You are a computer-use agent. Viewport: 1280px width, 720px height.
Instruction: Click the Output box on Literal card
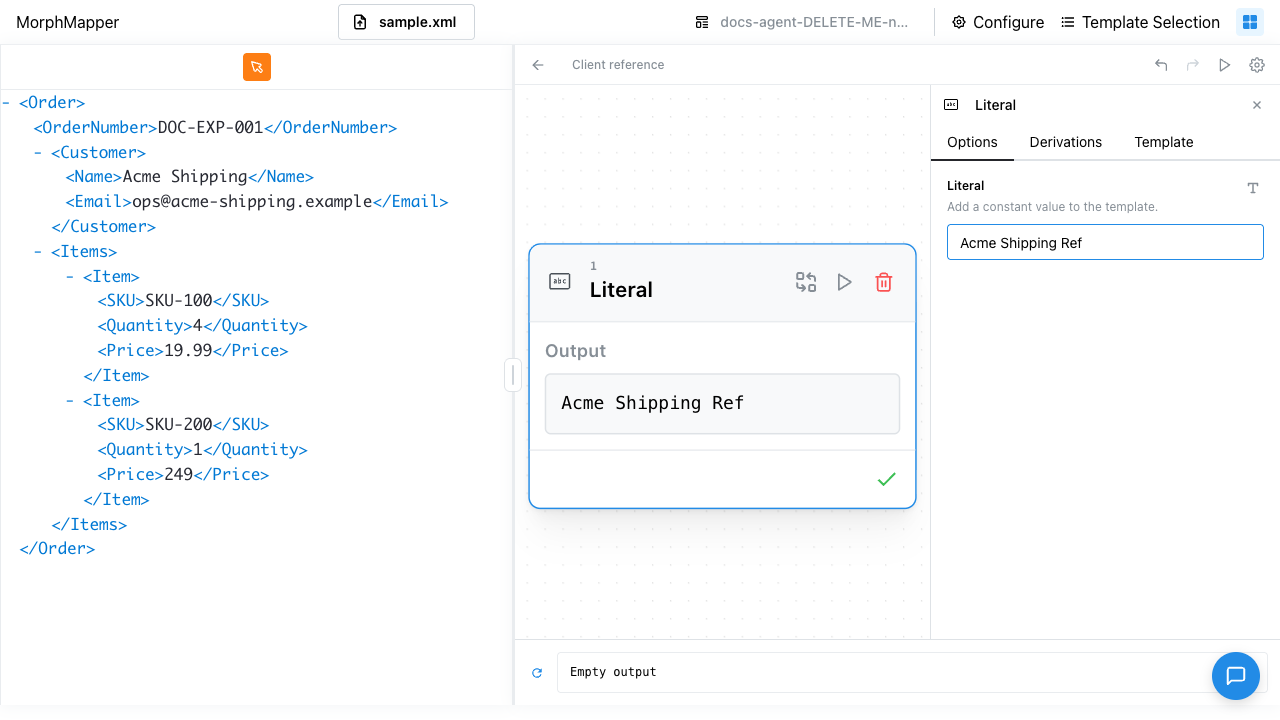pos(722,404)
